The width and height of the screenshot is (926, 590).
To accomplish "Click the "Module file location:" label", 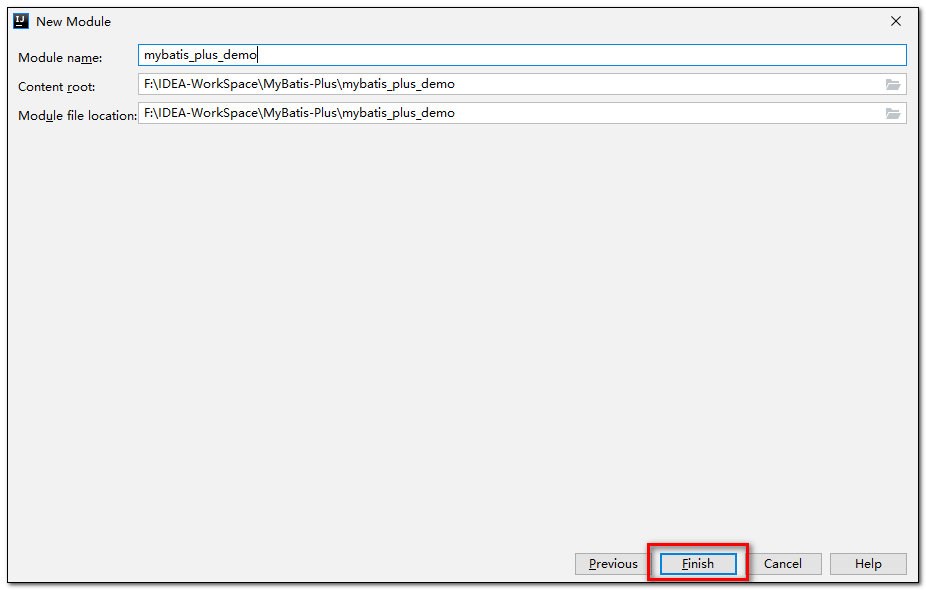I will click(77, 116).
